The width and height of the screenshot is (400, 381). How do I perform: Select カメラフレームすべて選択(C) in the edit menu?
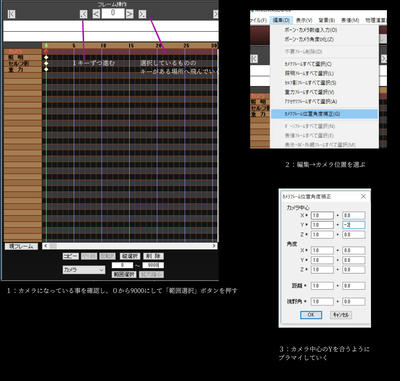(308, 64)
